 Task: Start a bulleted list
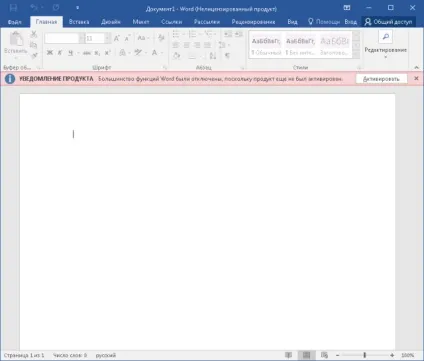pos(176,34)
